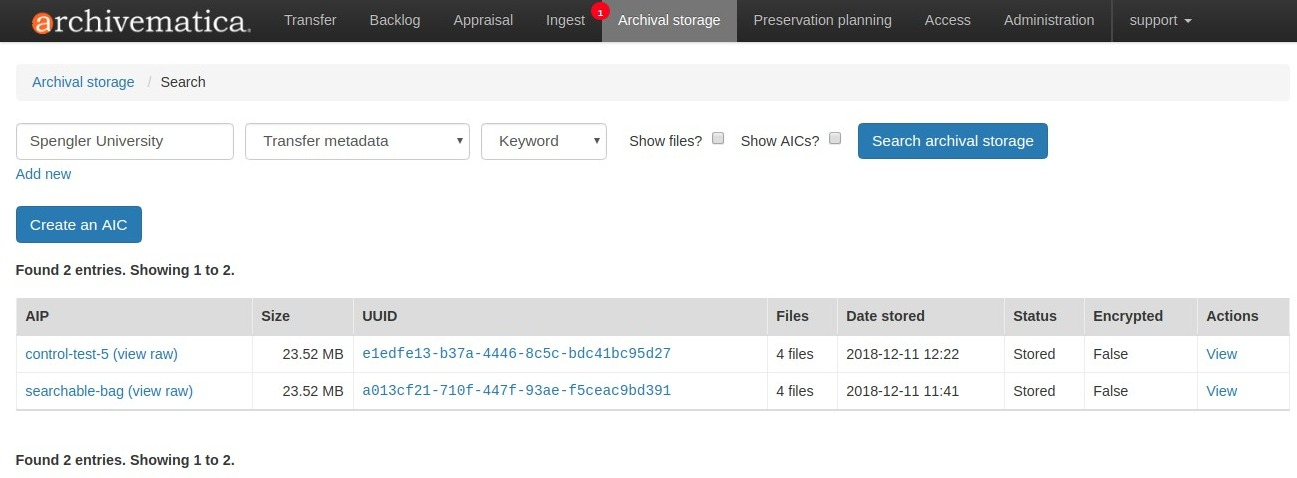Sort by the Date stored column header
1297x478 pixels.
[x=885, y=316]
